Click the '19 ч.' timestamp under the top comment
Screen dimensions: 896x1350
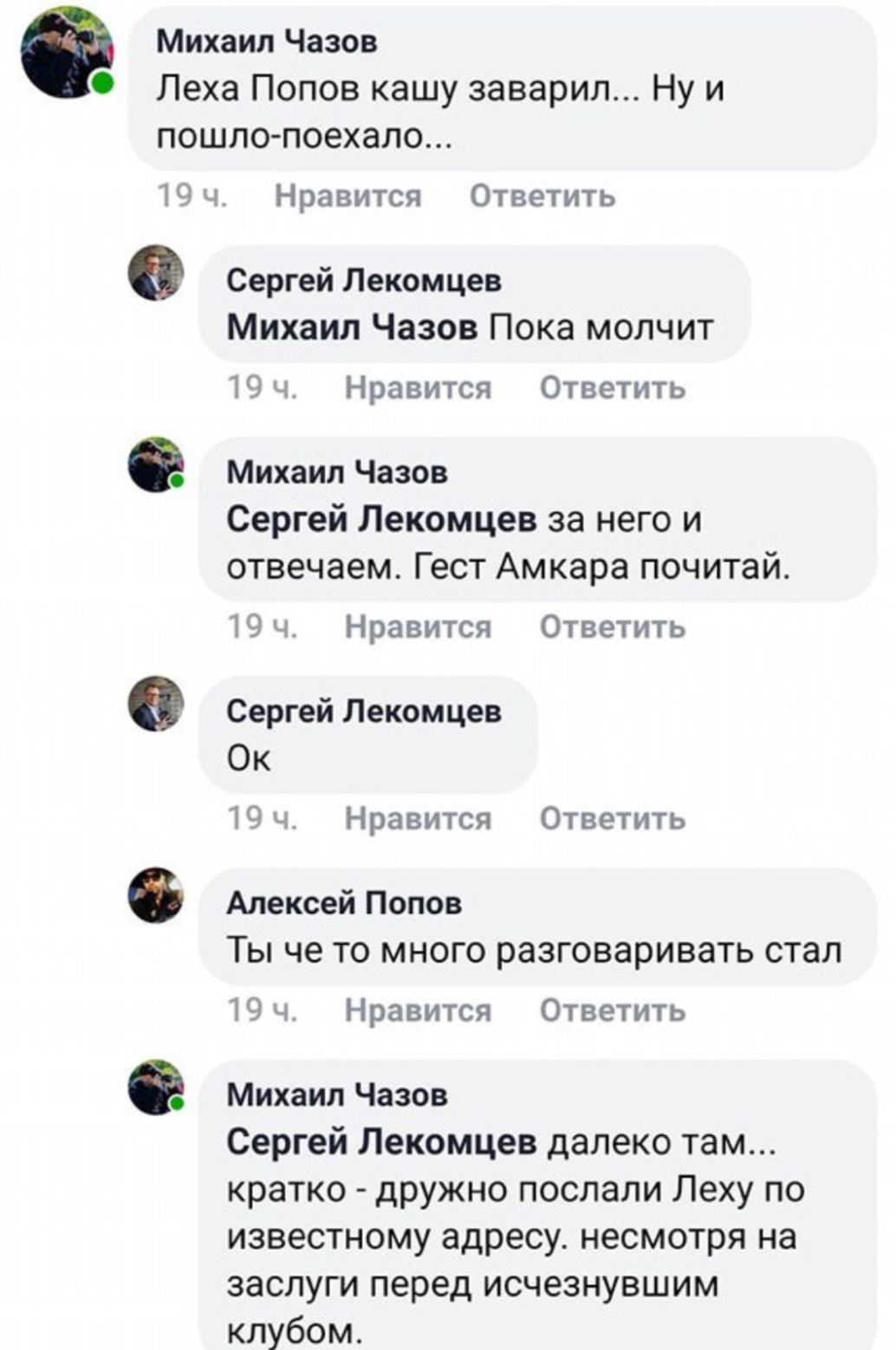pos(192,197)
